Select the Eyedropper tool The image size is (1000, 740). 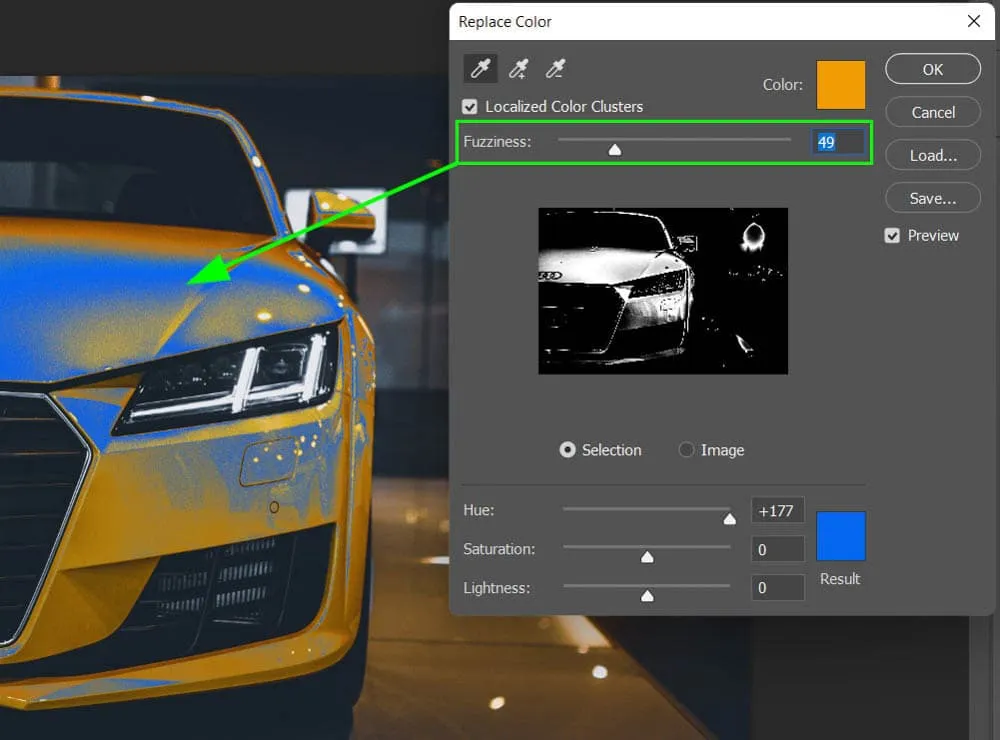tap(480, 69)
